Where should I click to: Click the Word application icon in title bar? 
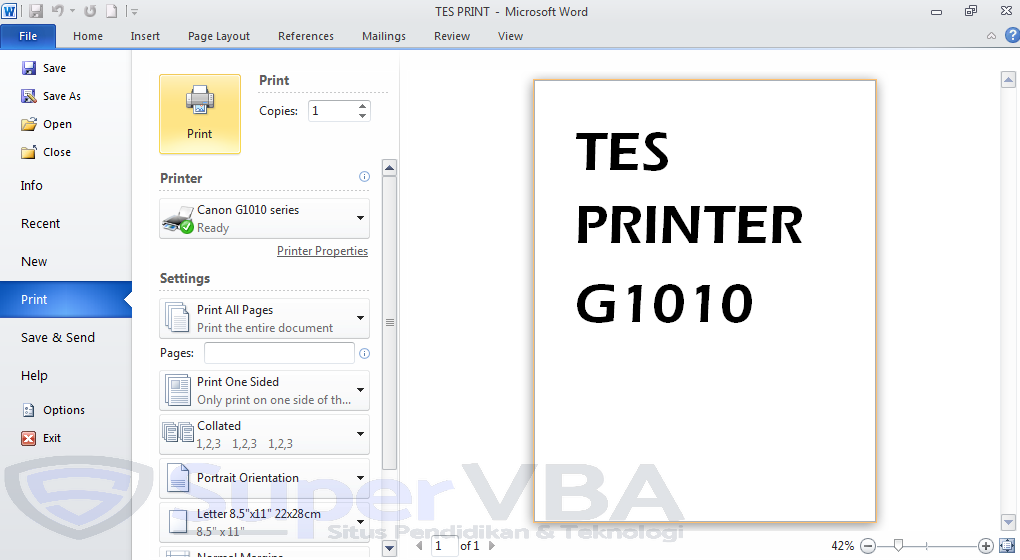coord(9,11)
